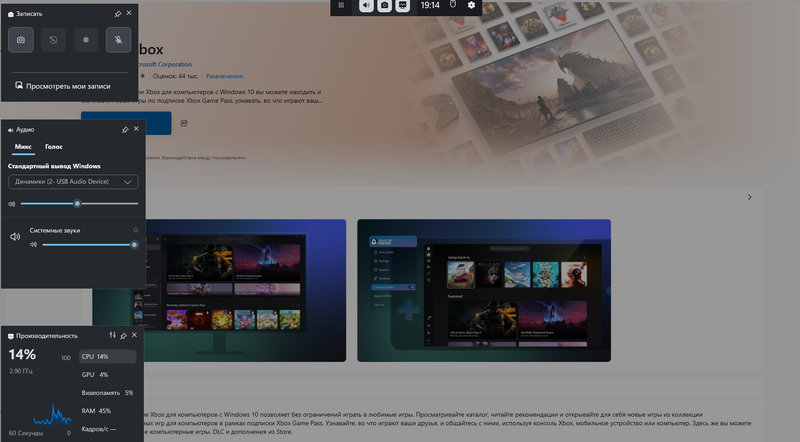The height and width of the screenshot is (442, 800).
Task: Click the Стандартный вывод Windows label
Action: 54,166
